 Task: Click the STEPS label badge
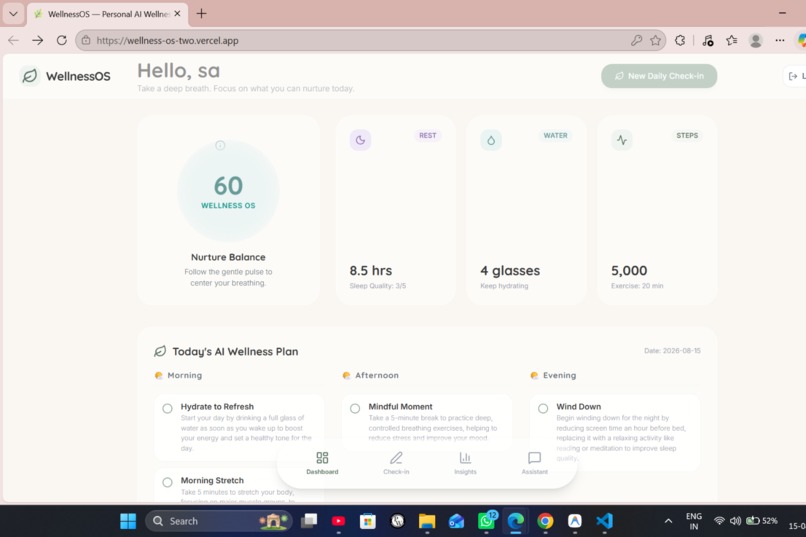[687, 136]
